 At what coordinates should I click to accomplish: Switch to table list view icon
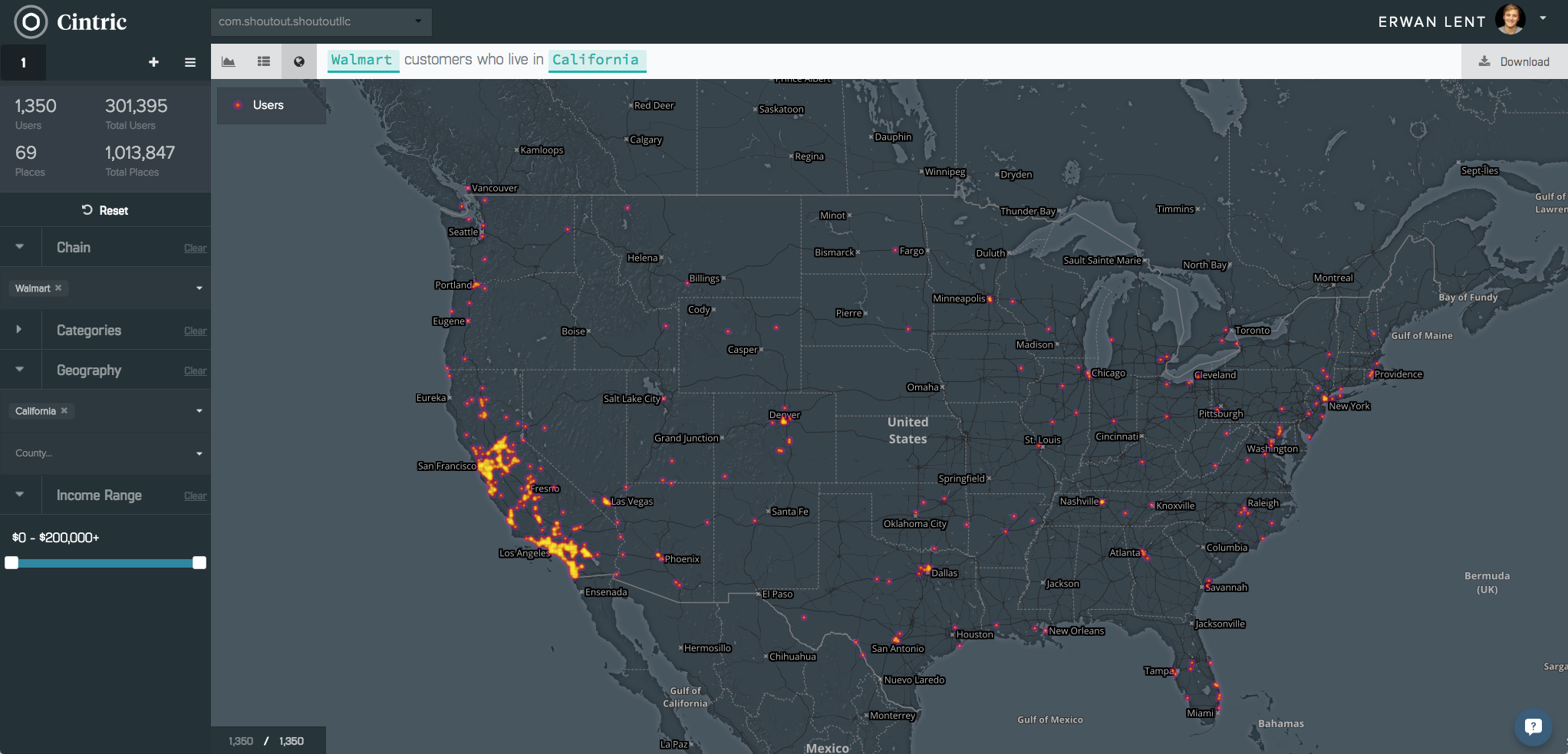click(x=264, y=61)
